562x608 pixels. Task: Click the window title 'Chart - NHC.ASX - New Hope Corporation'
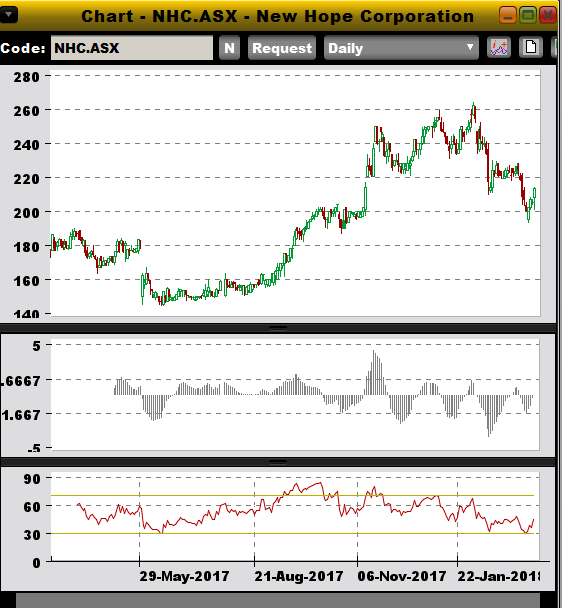point(277,16)
